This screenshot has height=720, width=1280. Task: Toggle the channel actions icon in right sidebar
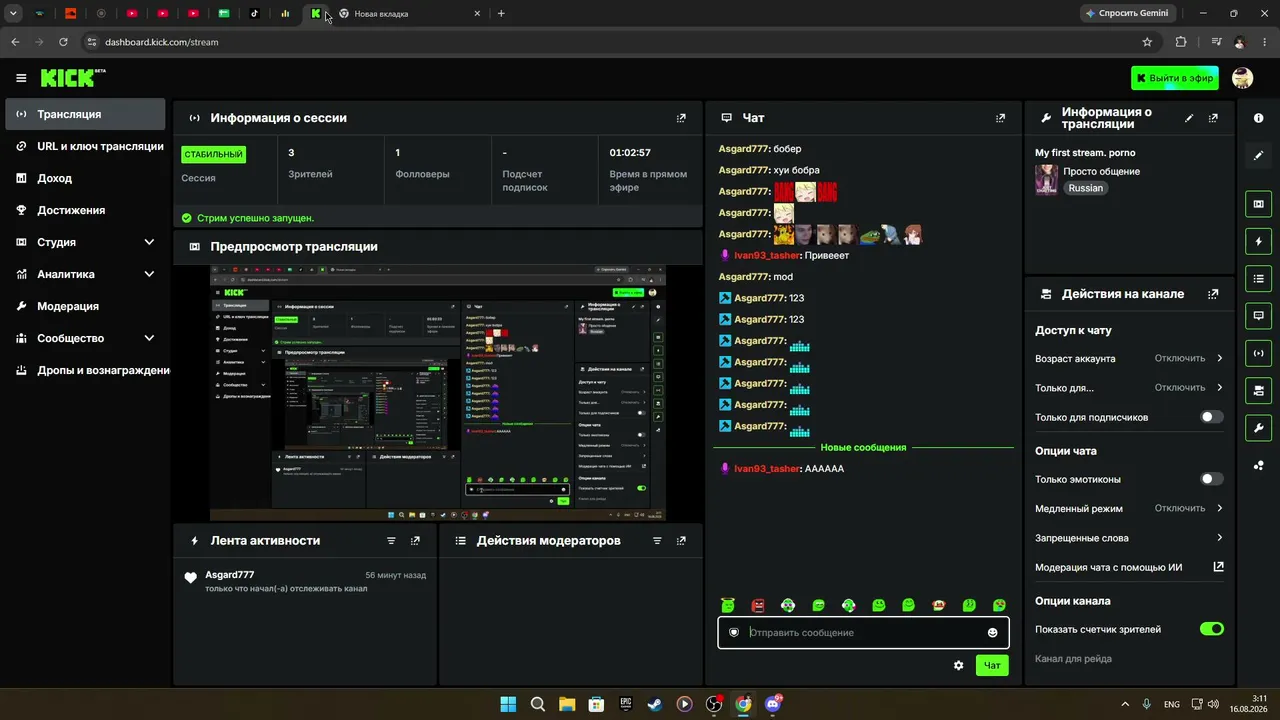coord(1258,390)
